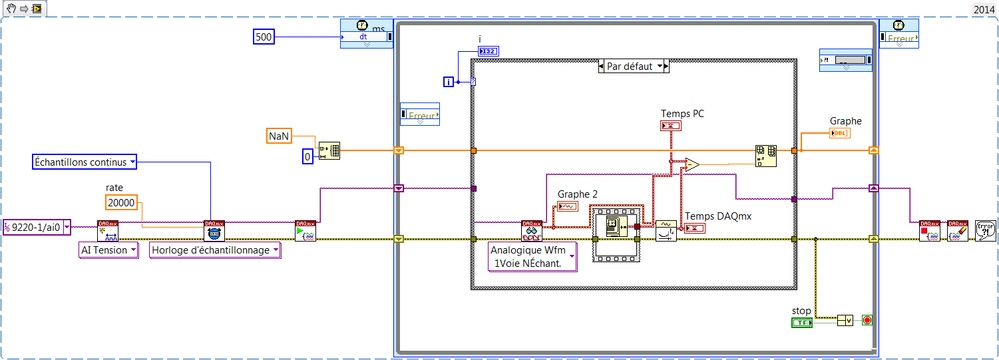Click Get Waveform Components function icon
The image size is (999, 360).
click(666, 231)
